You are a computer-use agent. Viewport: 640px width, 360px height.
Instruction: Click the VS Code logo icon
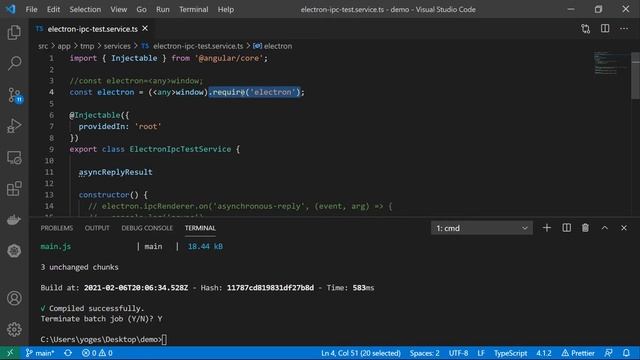point(11,9)
